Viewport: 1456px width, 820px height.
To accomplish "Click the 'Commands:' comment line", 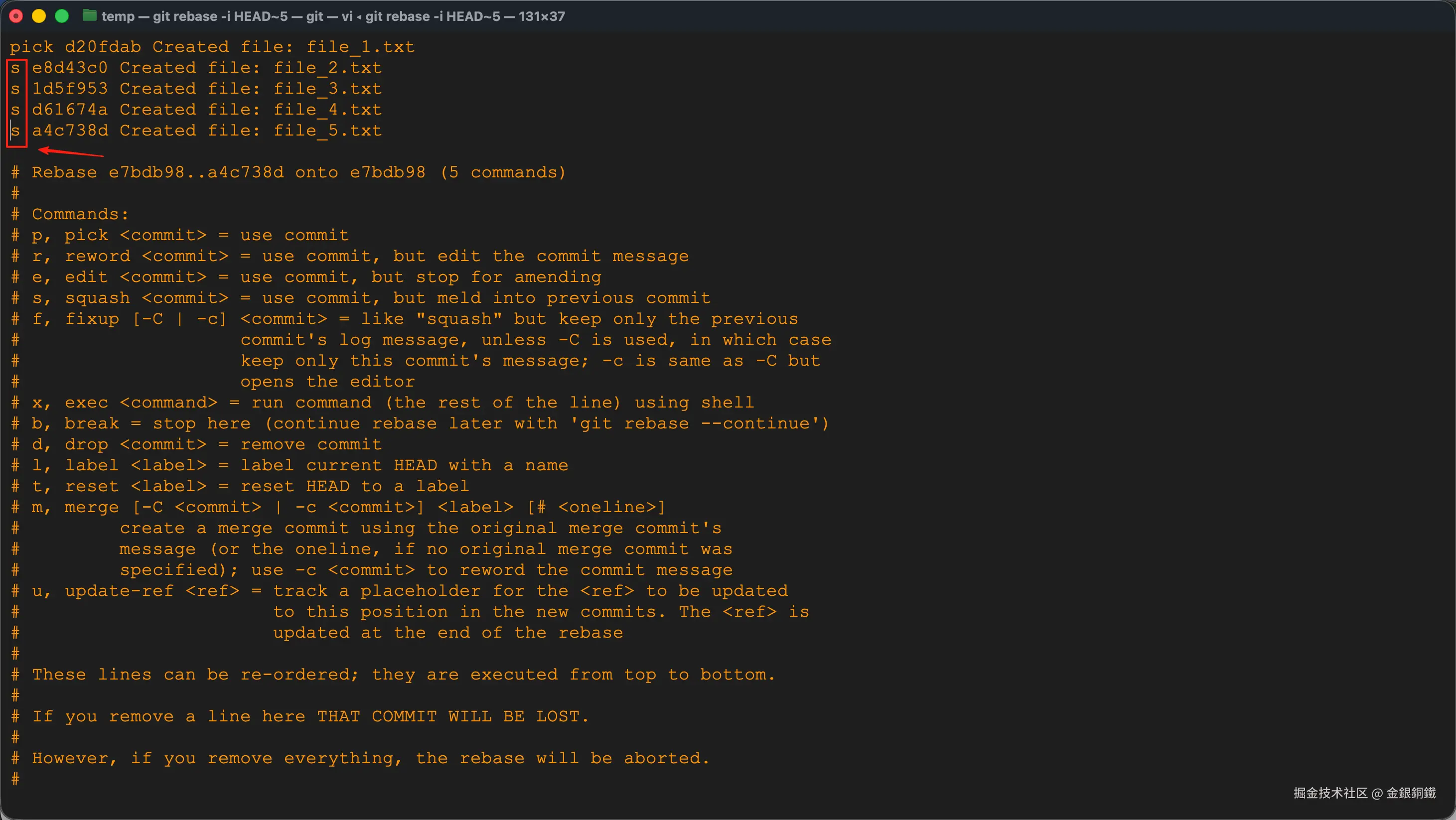I will point(70,214).
